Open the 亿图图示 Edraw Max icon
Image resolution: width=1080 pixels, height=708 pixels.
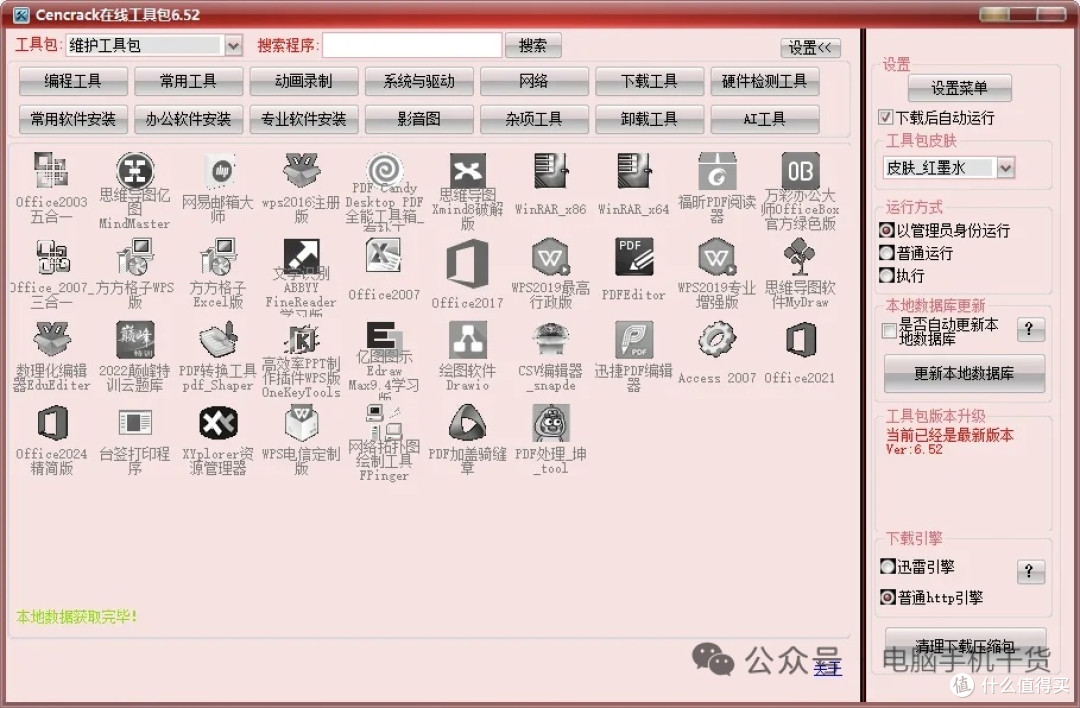click(384, 336)
